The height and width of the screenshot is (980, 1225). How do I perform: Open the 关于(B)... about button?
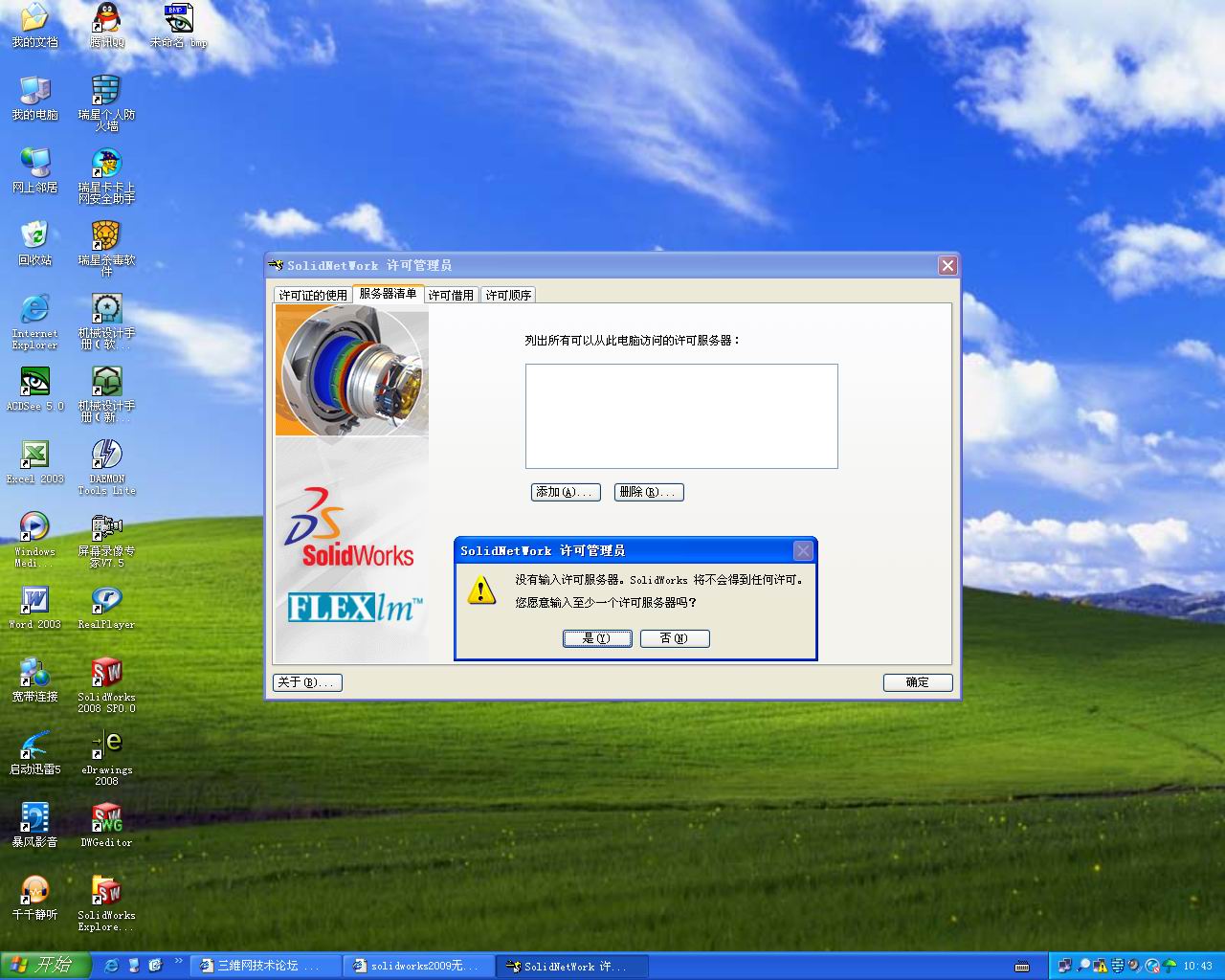[307, 682]
